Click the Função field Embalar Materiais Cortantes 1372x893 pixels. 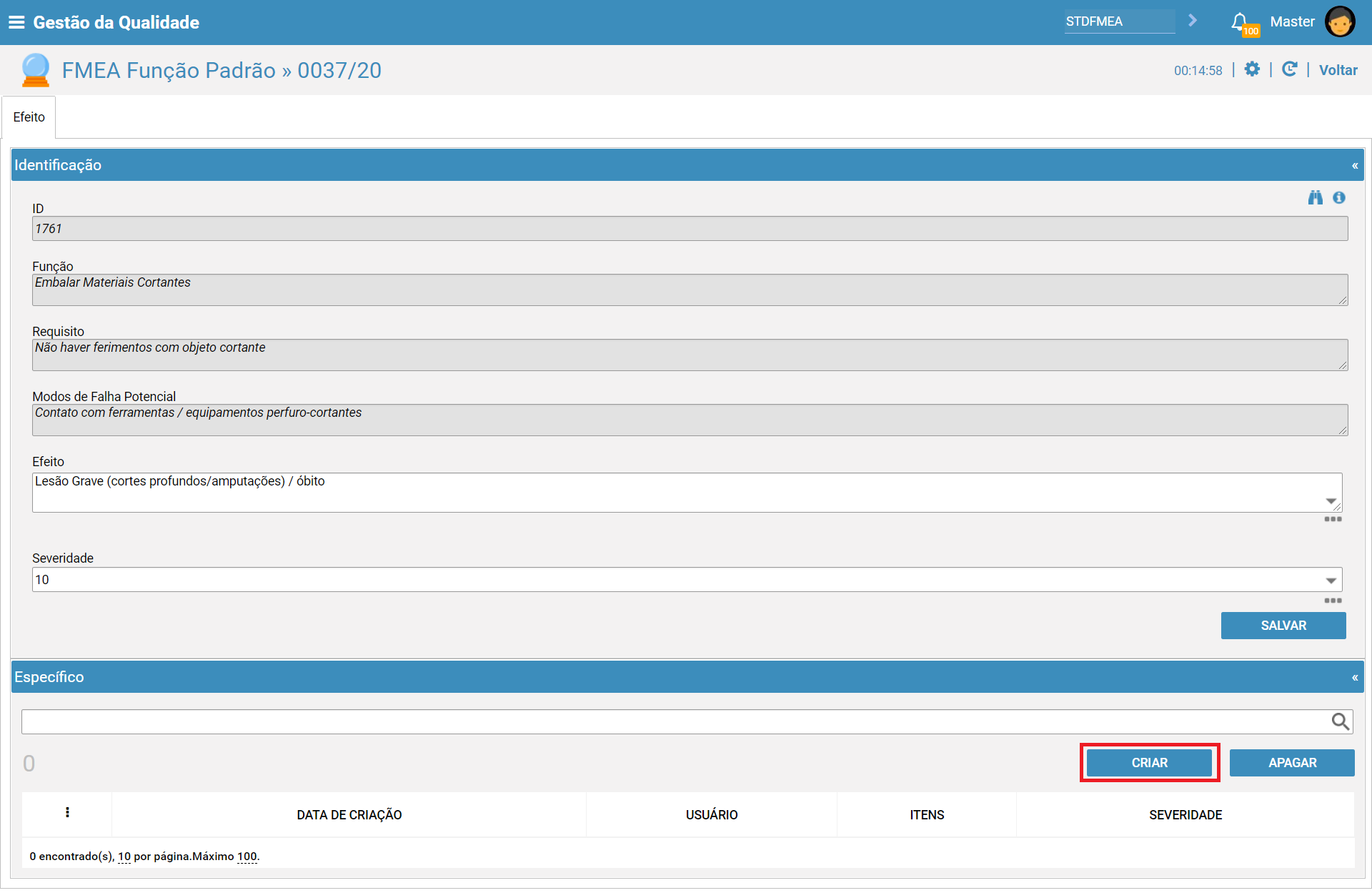[690, 290]
